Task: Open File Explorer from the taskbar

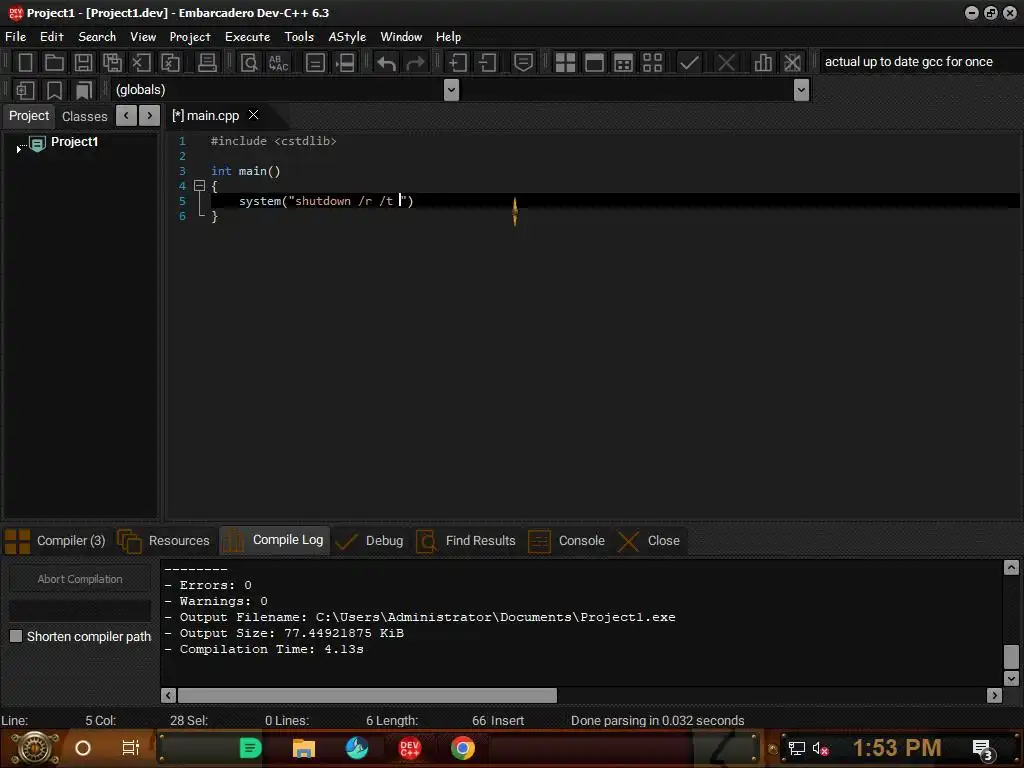Action: click(x=304, y=748)
